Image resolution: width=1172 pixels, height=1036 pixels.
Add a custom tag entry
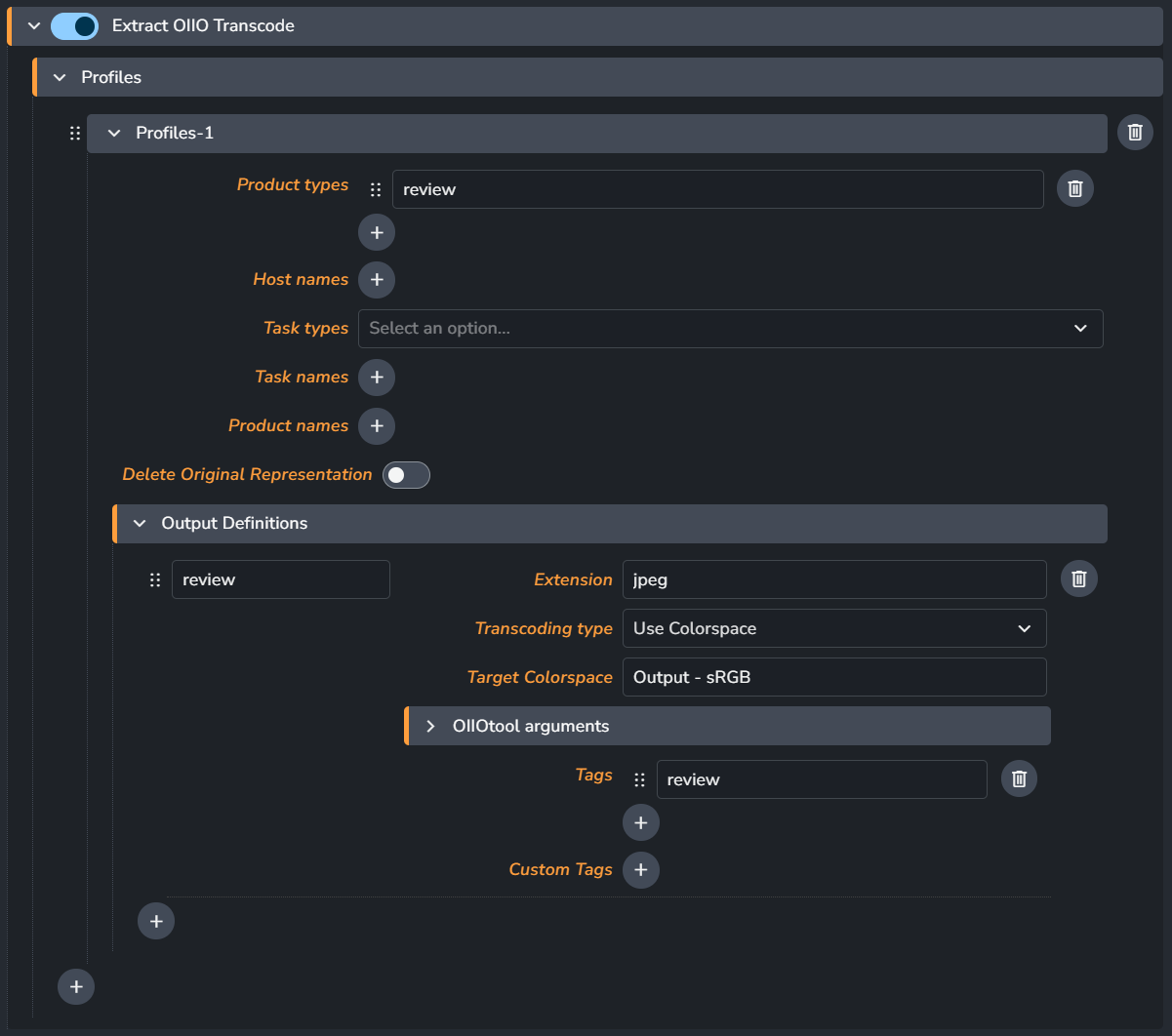coord(640,870)
